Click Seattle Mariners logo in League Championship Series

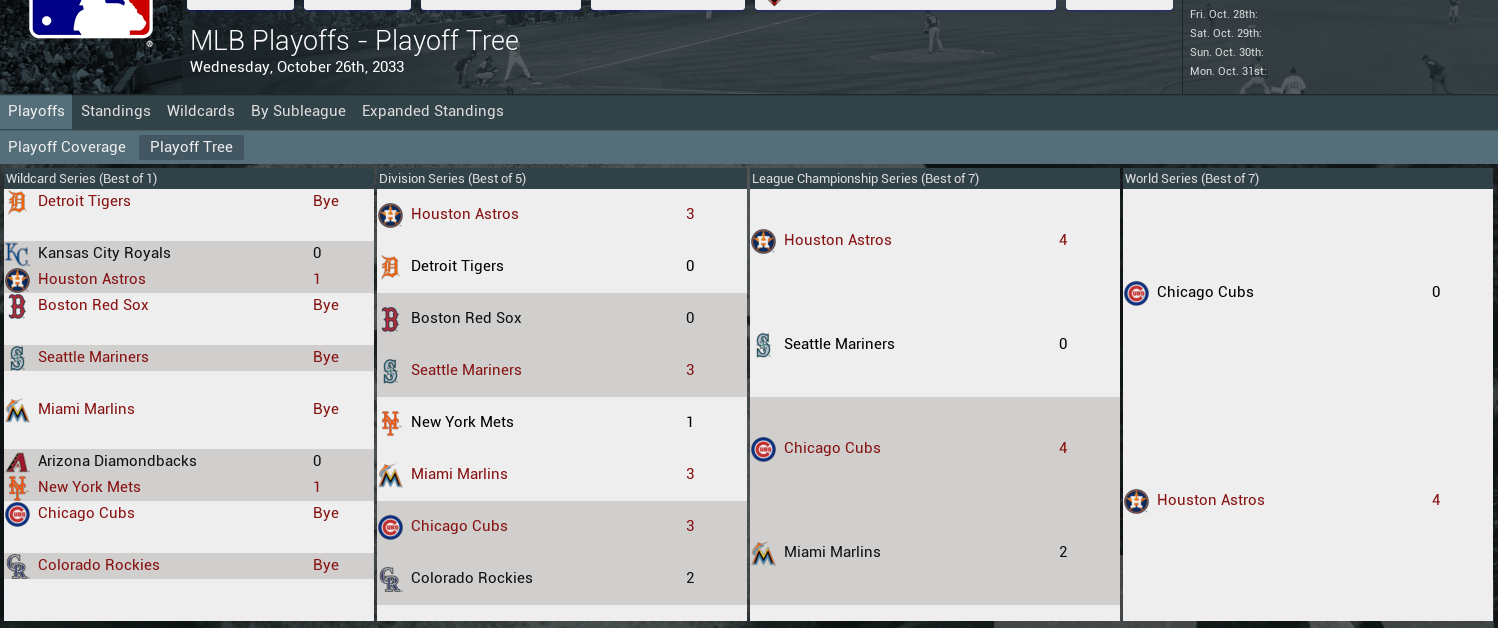pos(763,345)
